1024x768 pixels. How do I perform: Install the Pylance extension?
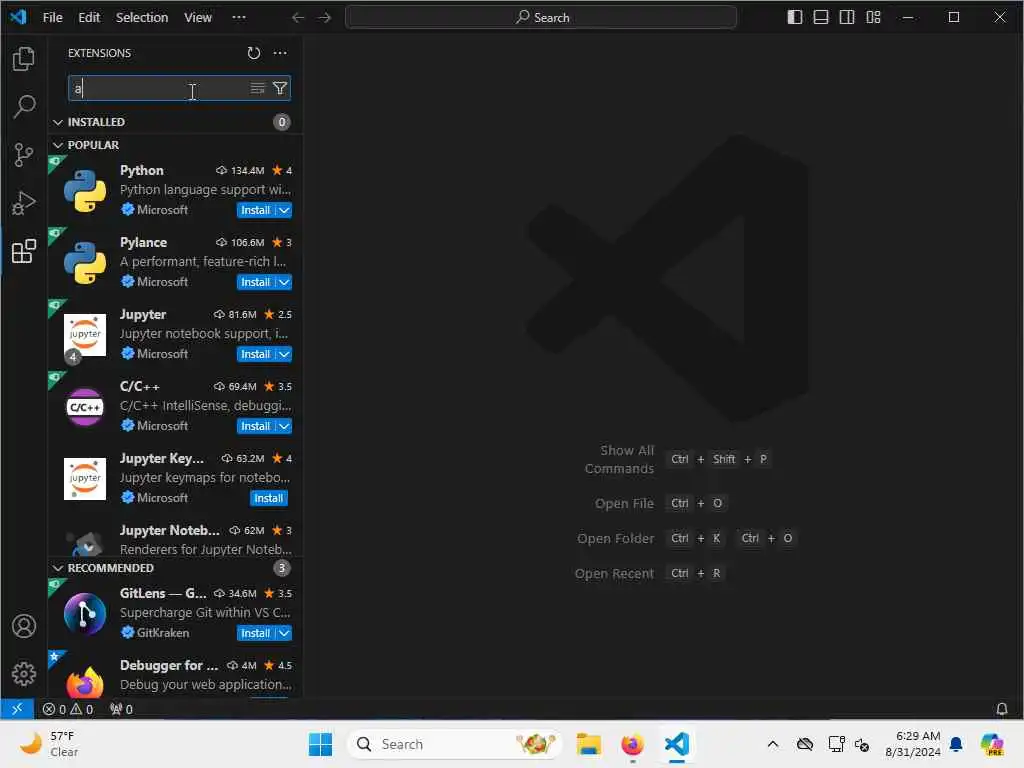pos(255,282)
